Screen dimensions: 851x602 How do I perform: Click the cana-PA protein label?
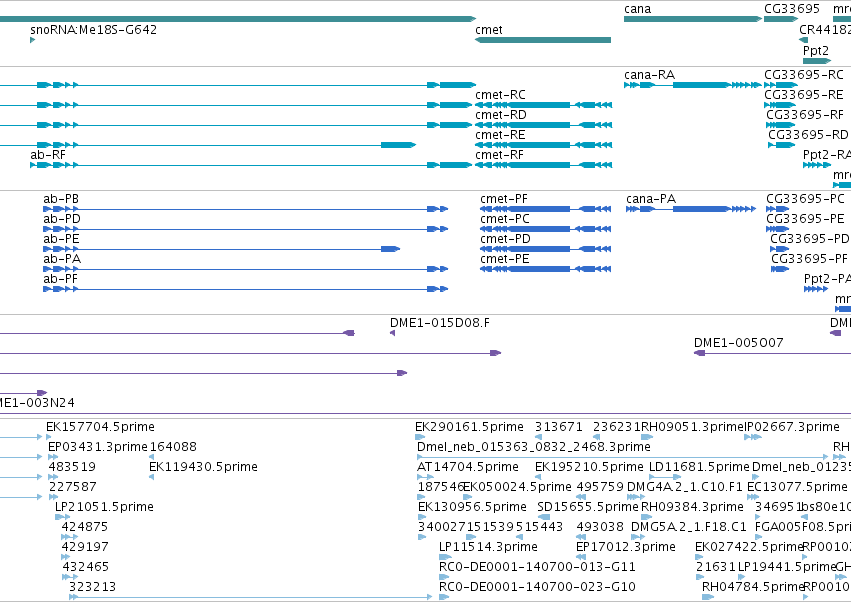[x=651, y=199]
